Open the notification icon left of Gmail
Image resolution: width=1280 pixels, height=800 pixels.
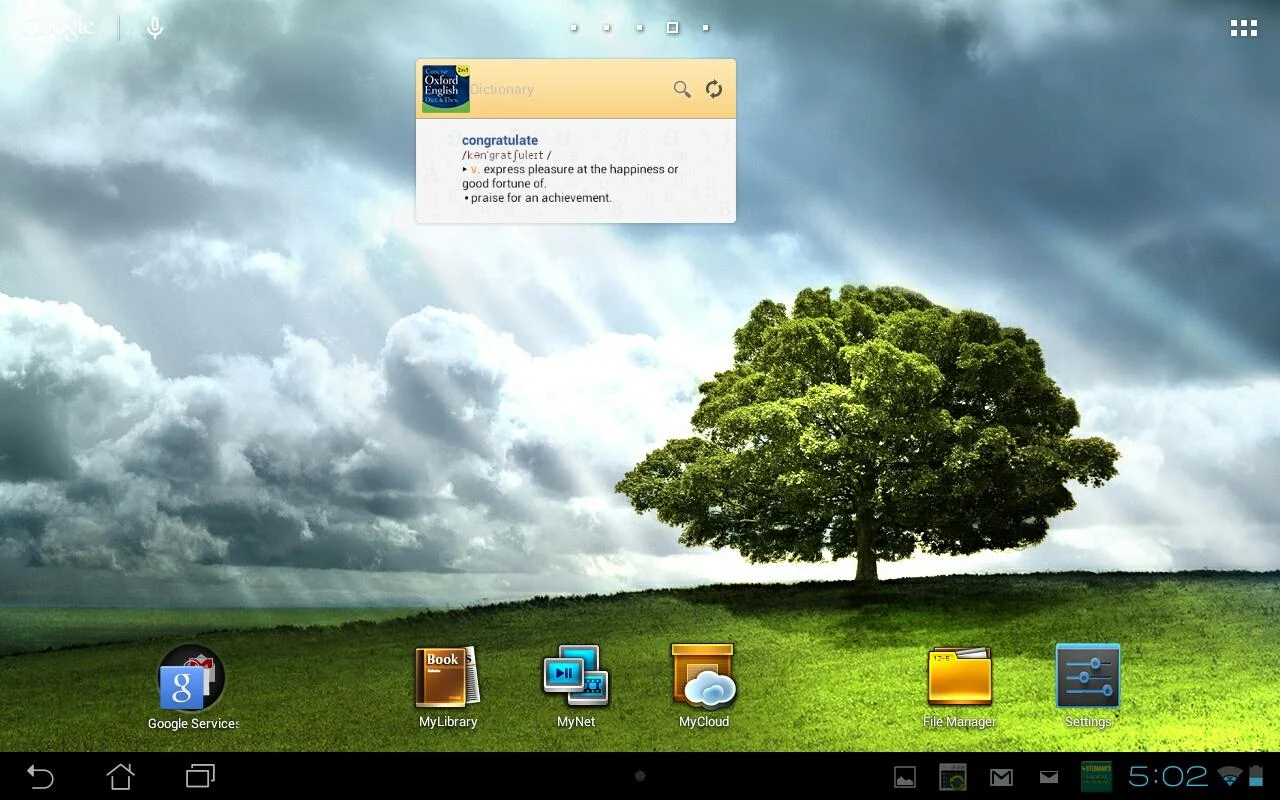click(953, 777)
